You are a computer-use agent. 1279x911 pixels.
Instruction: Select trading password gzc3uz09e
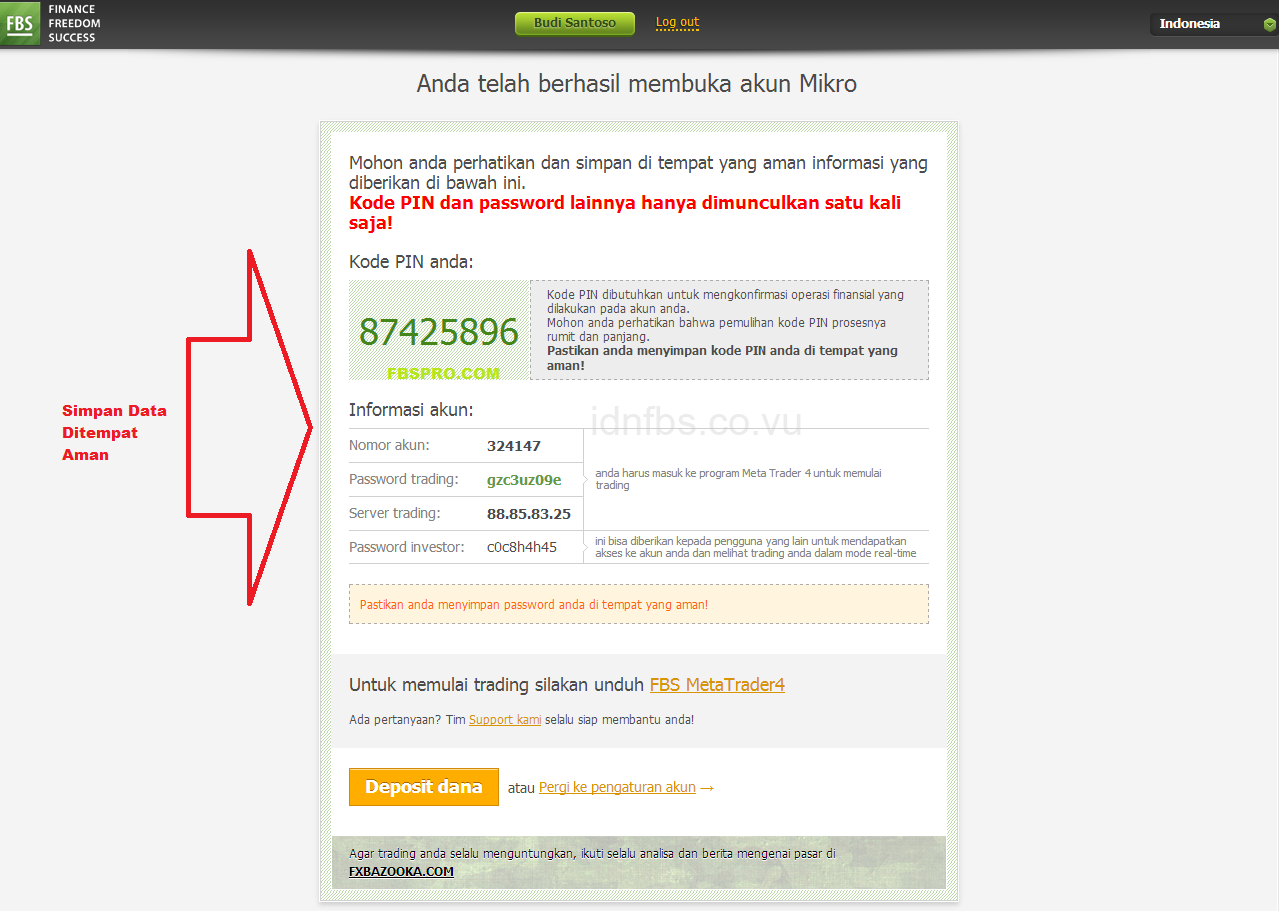point(524,480)
